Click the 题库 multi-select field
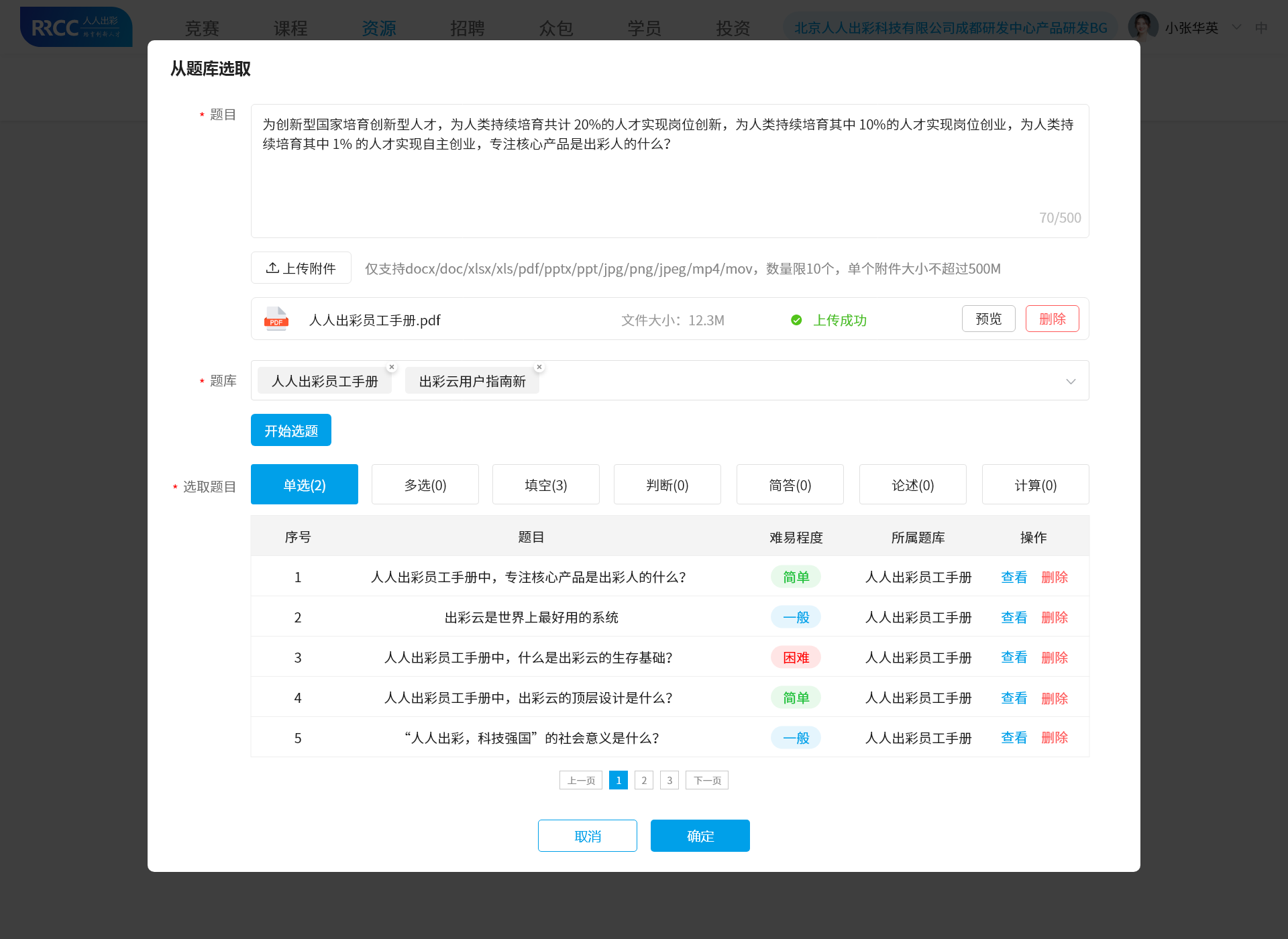This screenshot has height=939, width=1288. pyautogui.click(x=670, y=380)
